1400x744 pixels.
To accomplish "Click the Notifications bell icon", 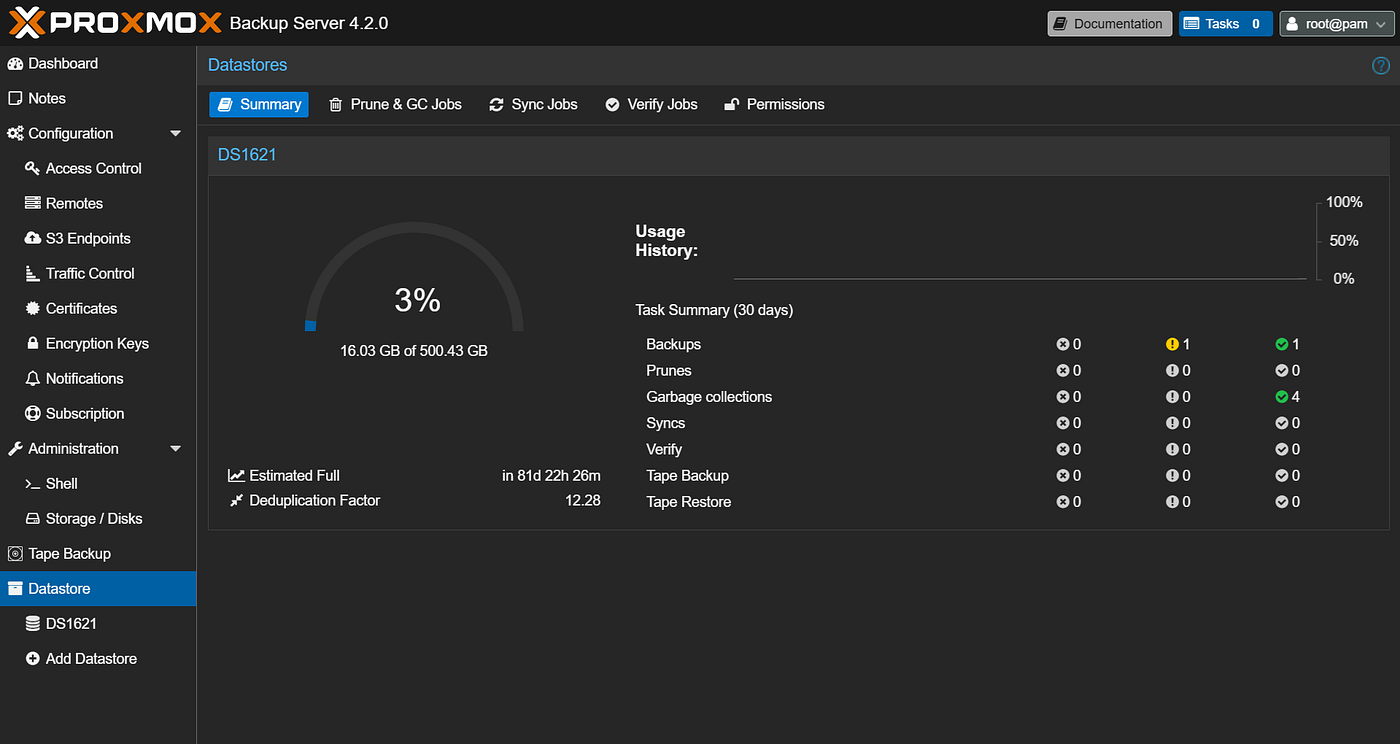I will click(33, 379).
